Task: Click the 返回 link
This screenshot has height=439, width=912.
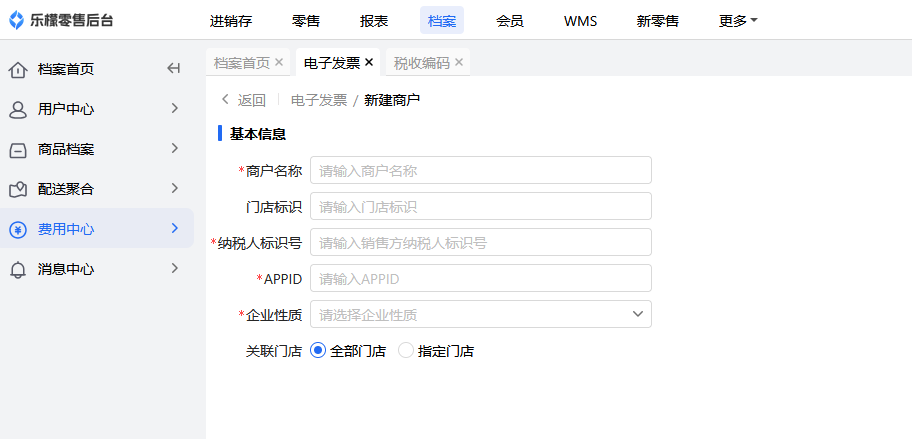Action: coord(252,100)
